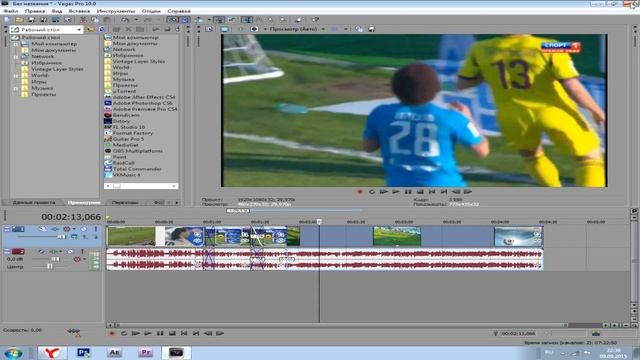Expand the Network node in the folder tree
This screenshot has width=640, height=360.
coord(16,56)
